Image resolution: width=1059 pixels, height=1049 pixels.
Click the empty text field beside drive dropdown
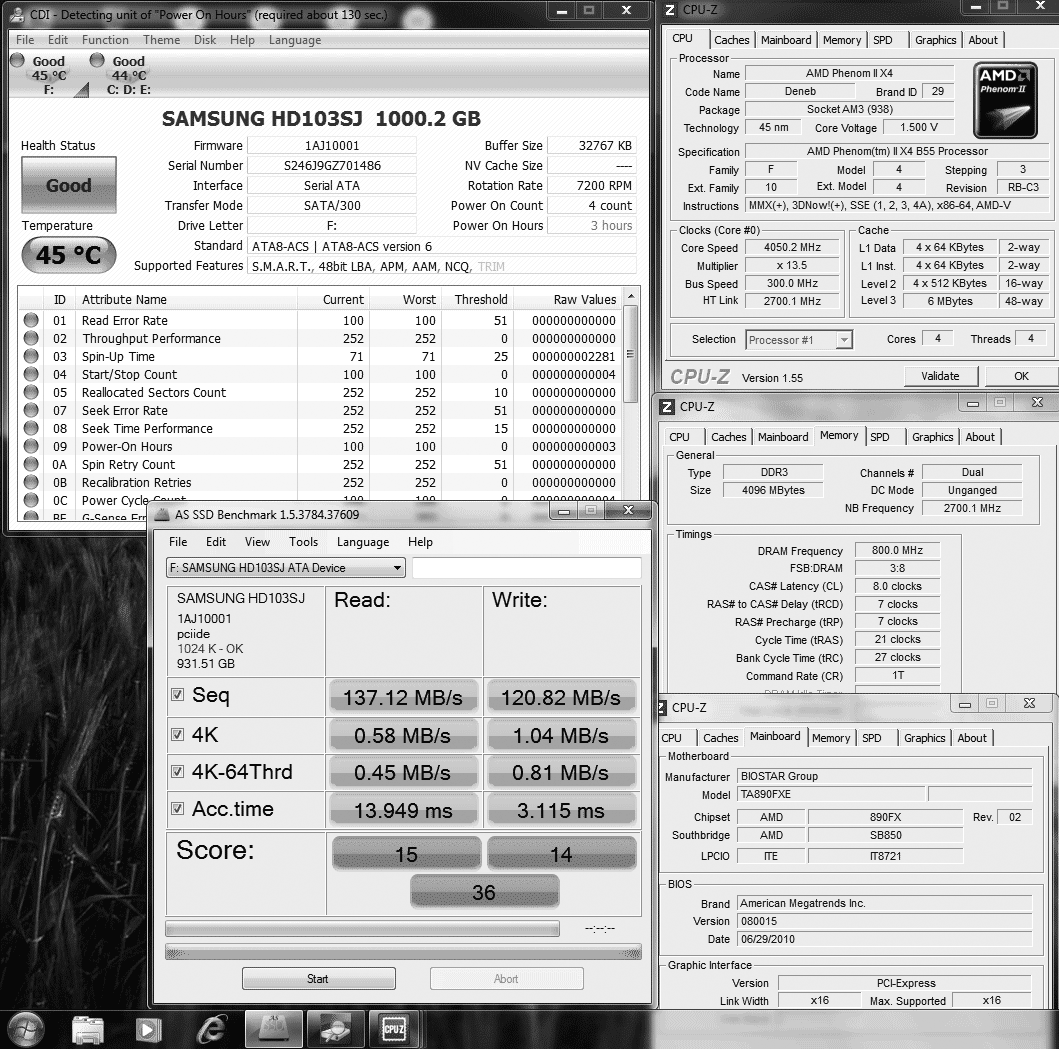click(x=526, y=568)
